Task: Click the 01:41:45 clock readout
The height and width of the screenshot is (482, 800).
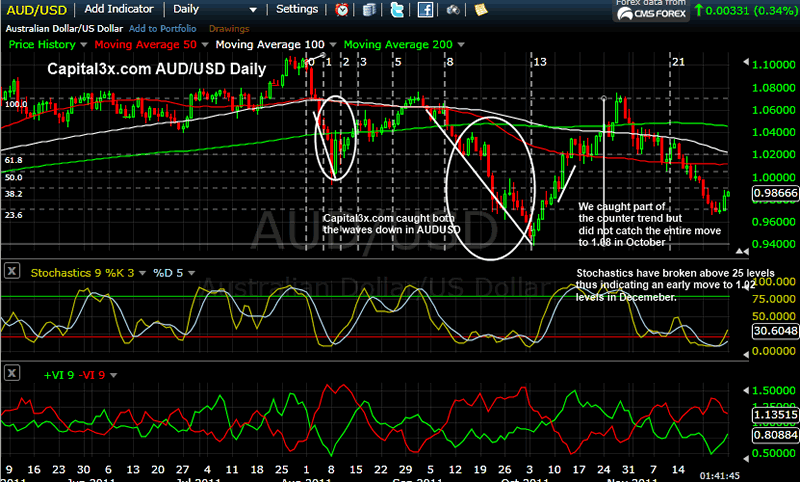Action: tap(719, 476)
